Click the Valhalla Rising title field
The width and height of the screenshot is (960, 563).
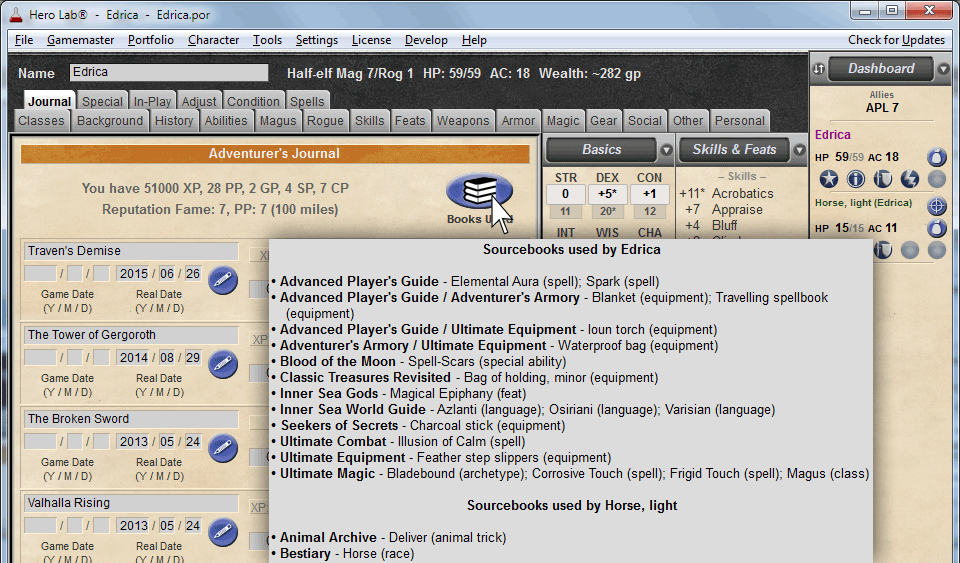click(x=131, y=502)
